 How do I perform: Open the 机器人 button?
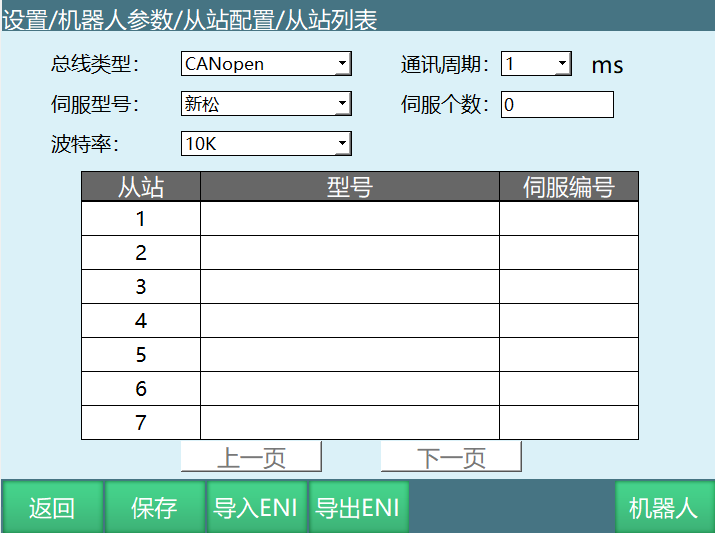coord(663,507)
